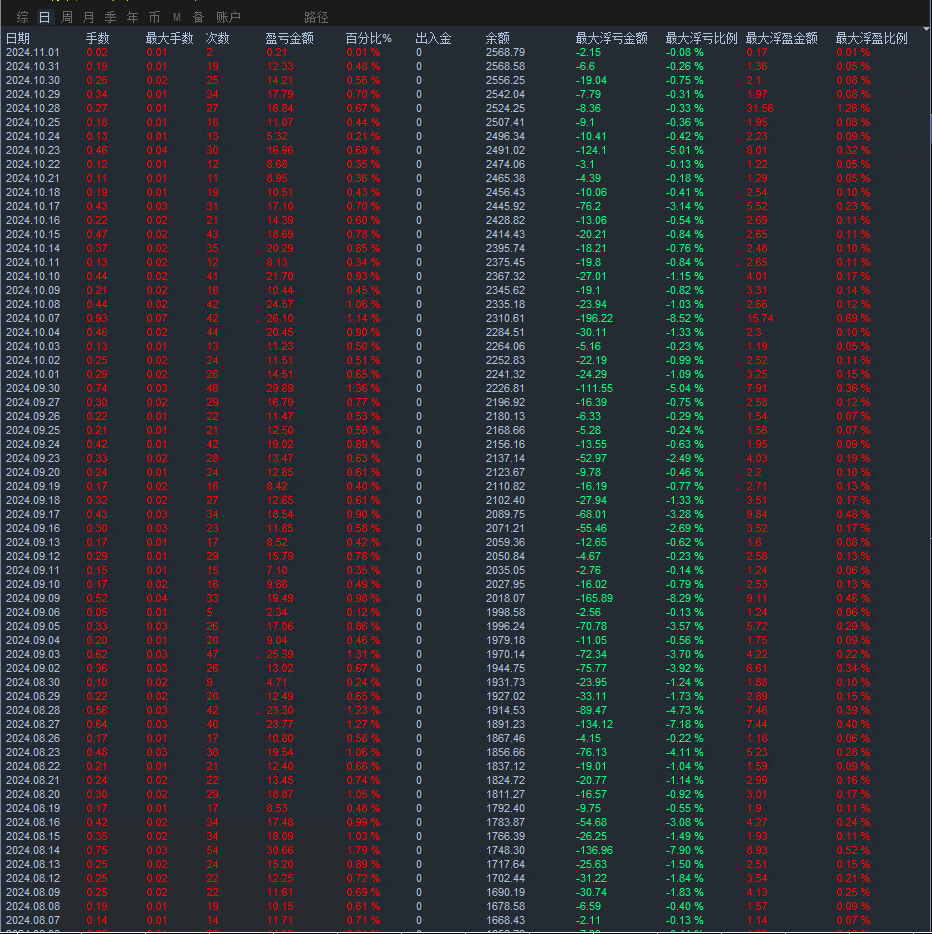
Task: Click the 最大浮盈金额 column header
Action: pos(781,39)
